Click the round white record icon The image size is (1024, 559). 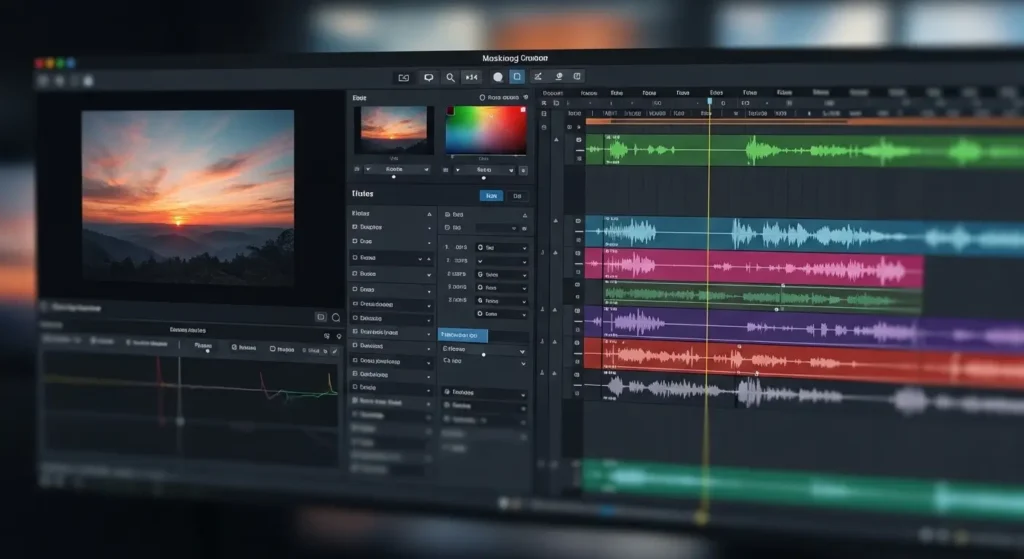click(498, 77)
